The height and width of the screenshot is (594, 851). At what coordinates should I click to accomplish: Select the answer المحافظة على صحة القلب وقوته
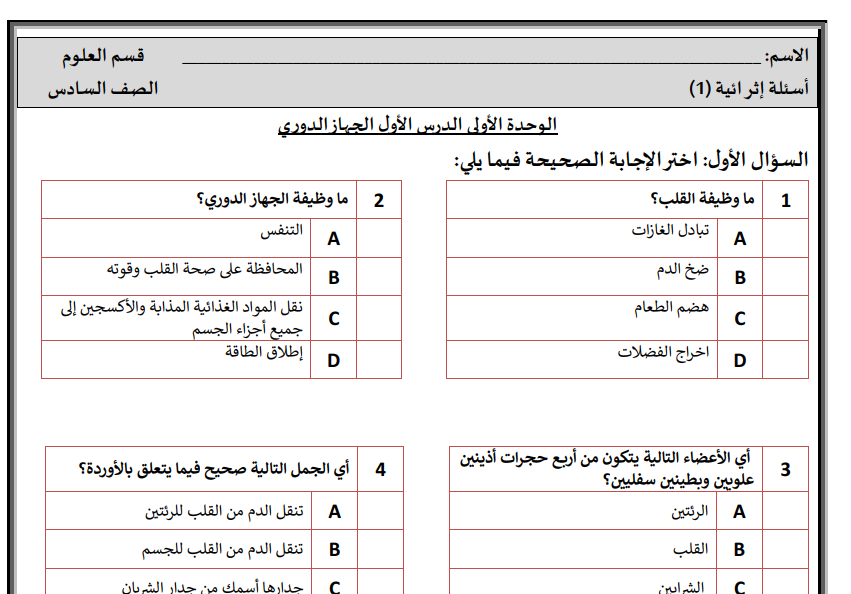(x=205, y=269)
